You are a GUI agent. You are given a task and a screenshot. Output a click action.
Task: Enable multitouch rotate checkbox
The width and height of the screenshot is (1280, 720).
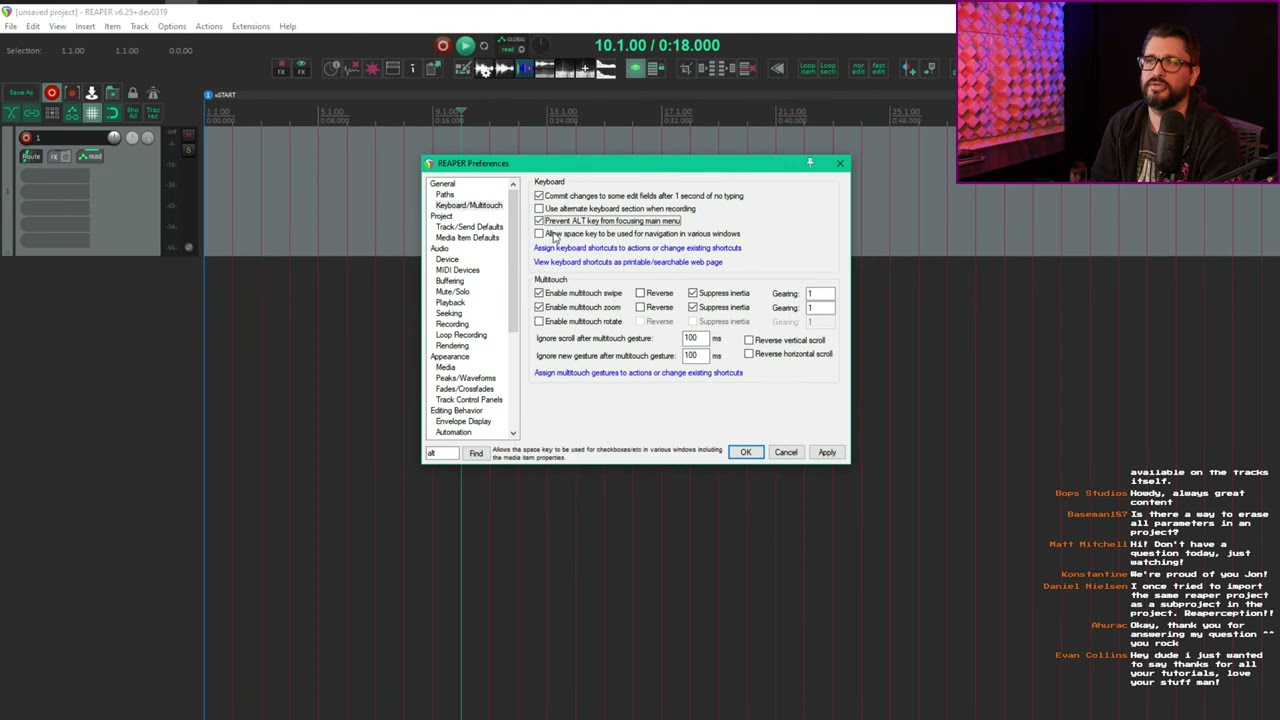pos(539,321)
